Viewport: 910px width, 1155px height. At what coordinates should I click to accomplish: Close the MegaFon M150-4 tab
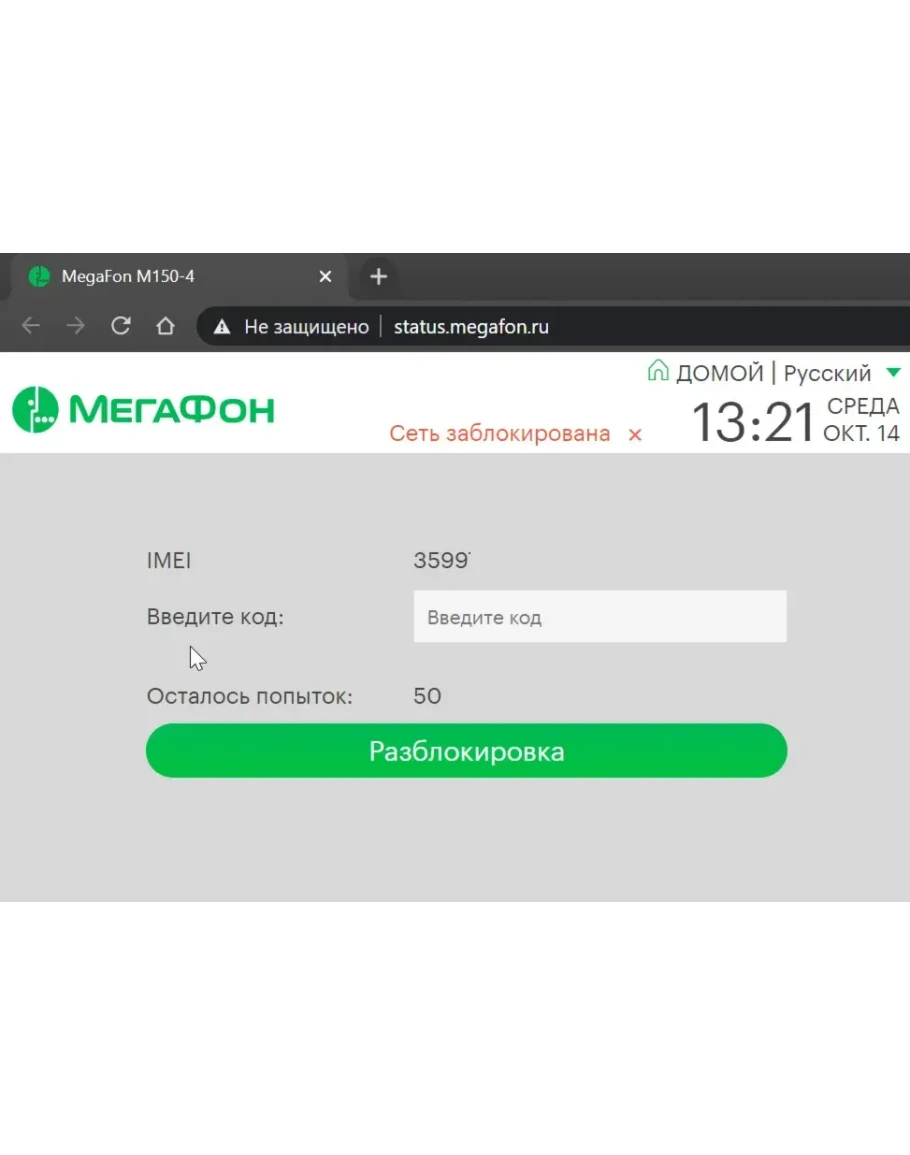[x=325, y=277]
